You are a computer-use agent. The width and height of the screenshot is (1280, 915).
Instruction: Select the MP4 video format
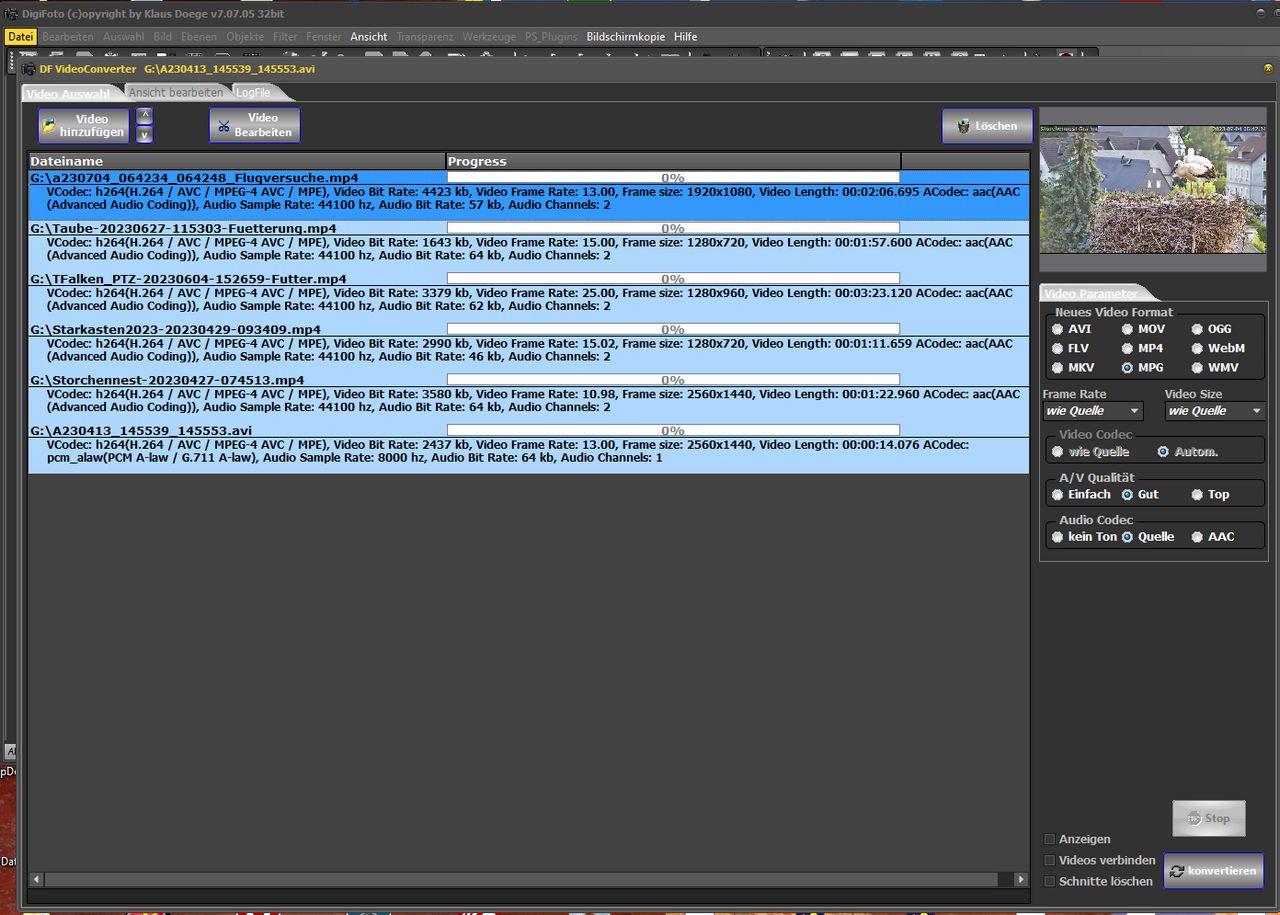[1127, 348]
